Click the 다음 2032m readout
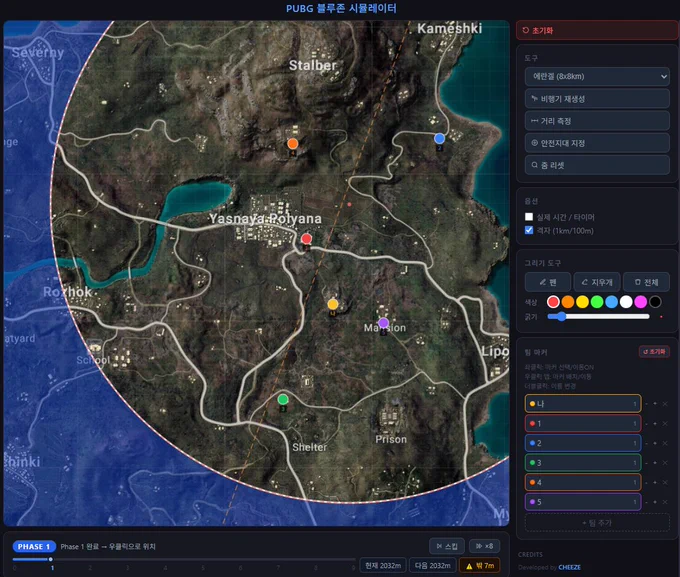The image size is (680, 577). [432, 566]
